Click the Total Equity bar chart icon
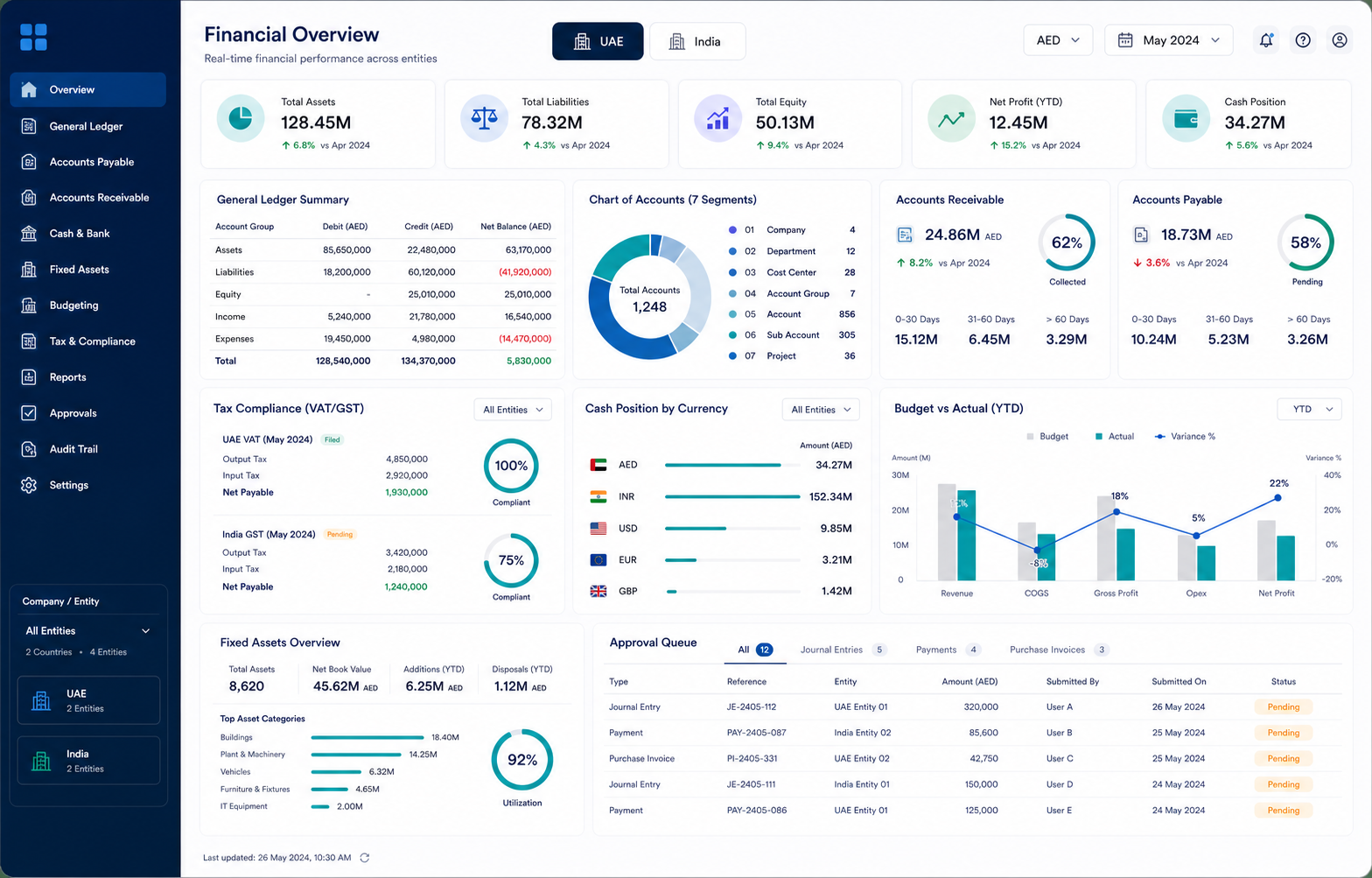The height and width of the screenshot is (878, 1372). (717, 118)
